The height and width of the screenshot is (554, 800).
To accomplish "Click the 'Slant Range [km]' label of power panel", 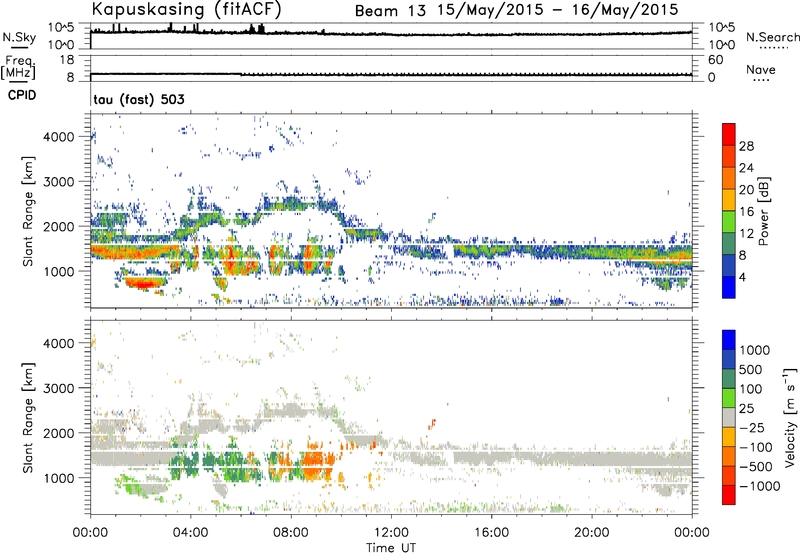I will point(28,211).
